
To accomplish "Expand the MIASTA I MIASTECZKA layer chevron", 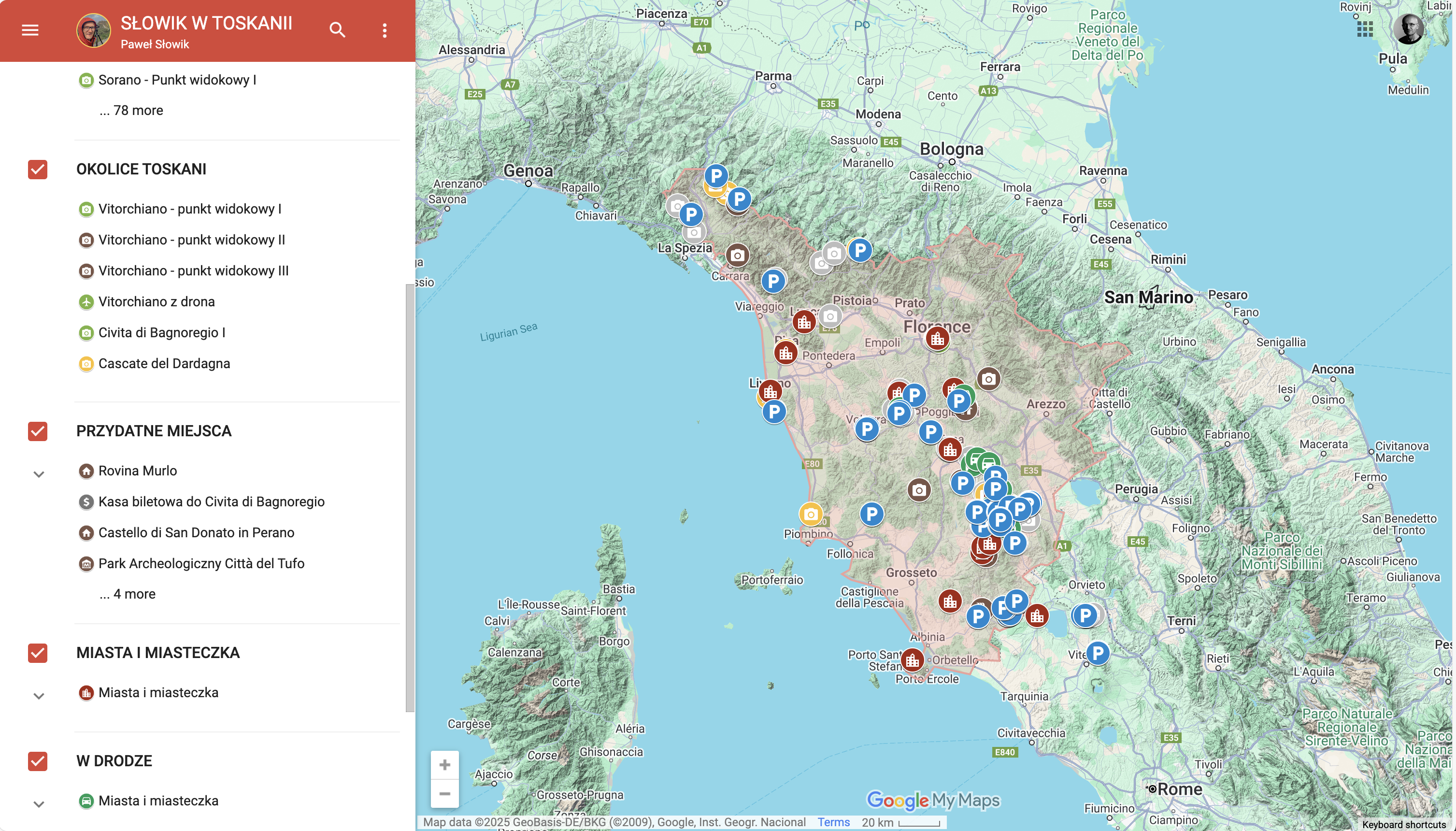I will [x=39, y=696].
